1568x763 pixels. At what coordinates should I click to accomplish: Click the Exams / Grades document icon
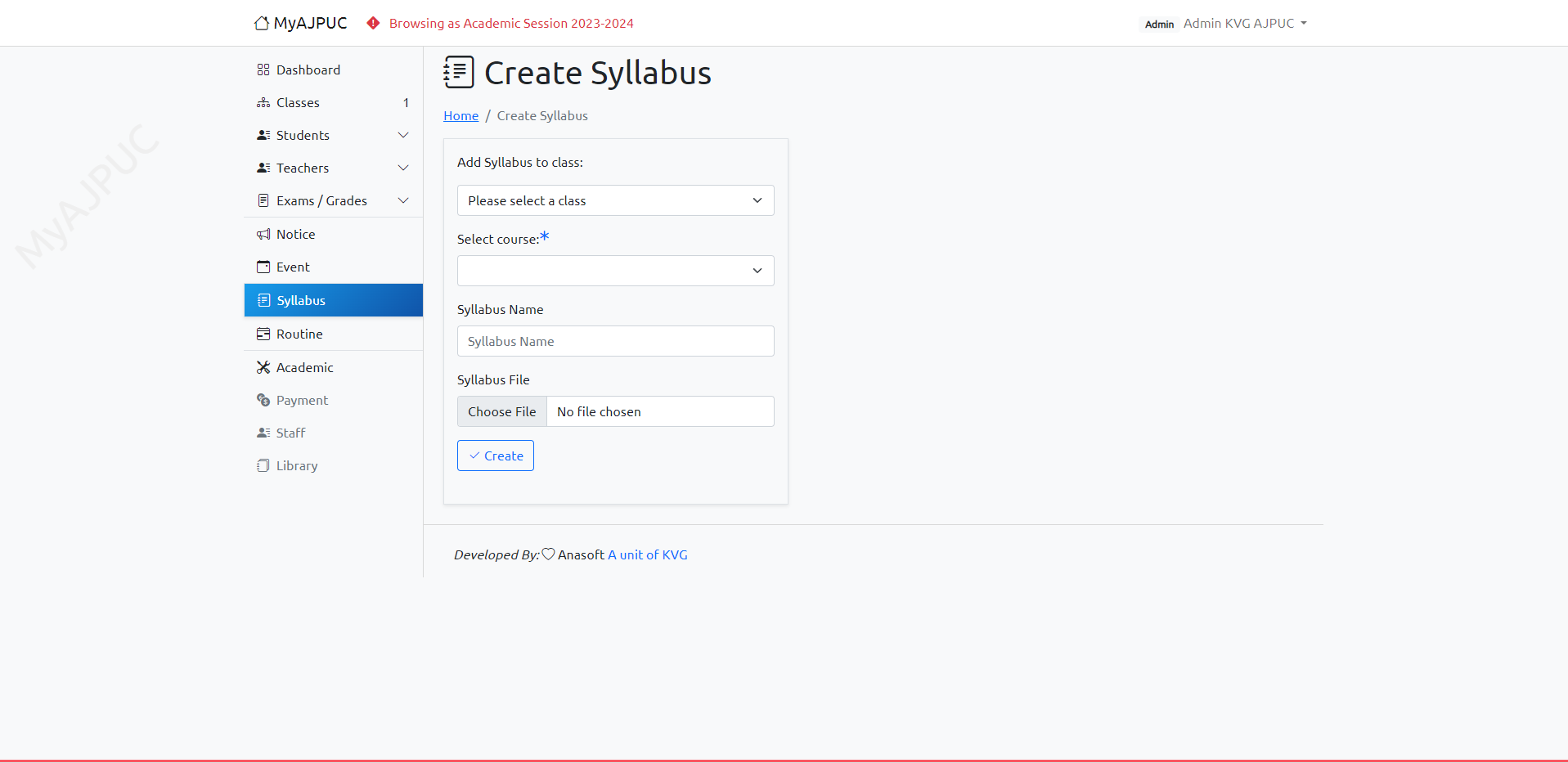click(x=263, y=200)
